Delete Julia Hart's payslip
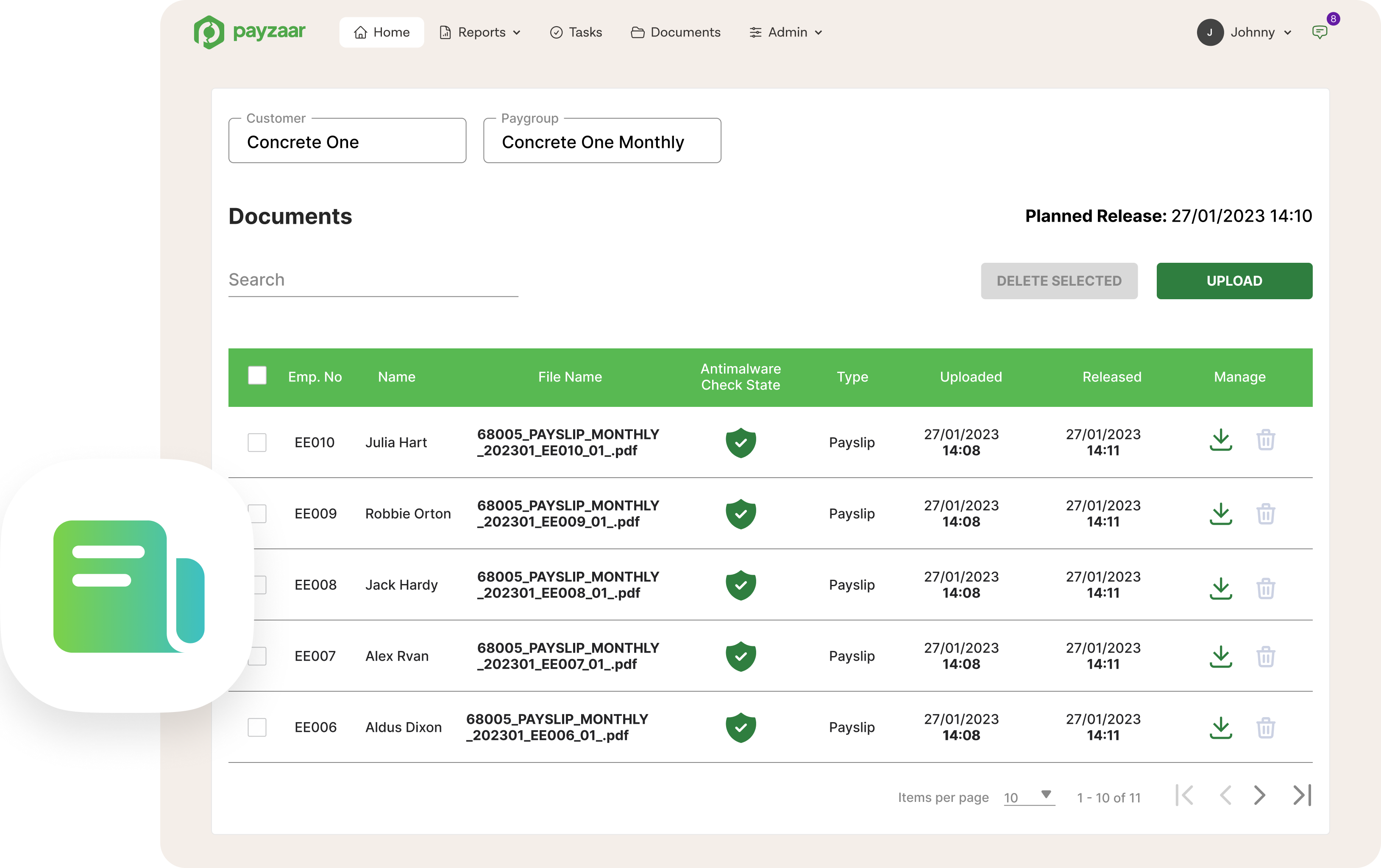This screenshot has height=868, width=1381. pos(1266,440)
